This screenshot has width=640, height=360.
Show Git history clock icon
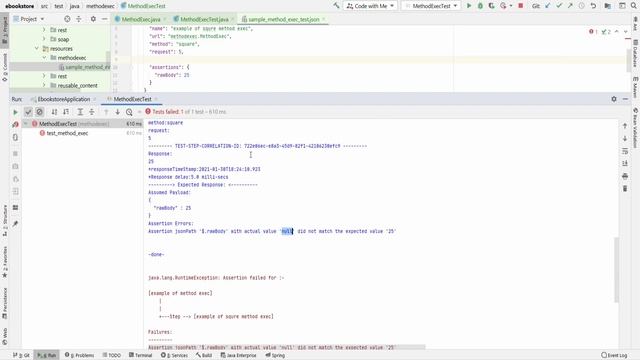[x=582, y=6]
